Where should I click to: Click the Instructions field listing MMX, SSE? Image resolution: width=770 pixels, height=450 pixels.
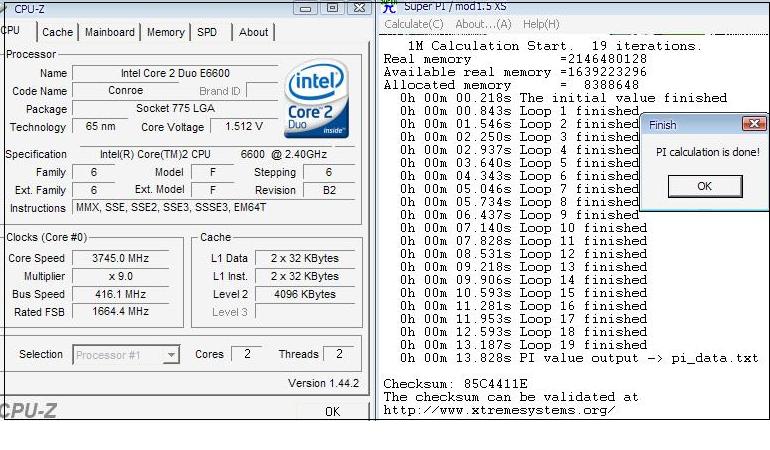pyautogui.click(x=213, y=207)
